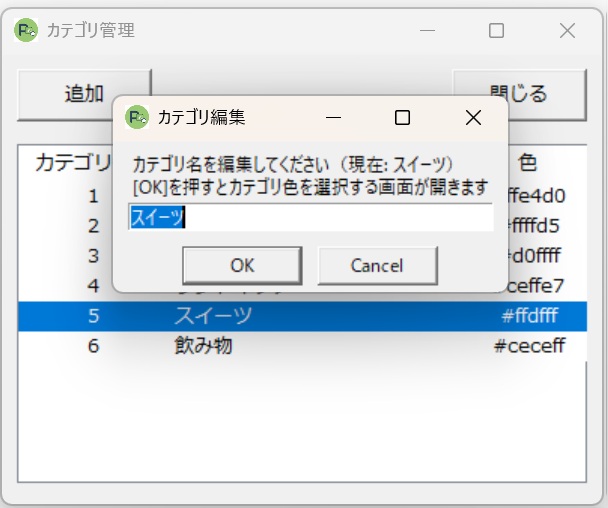The height and width of the screenshot is (508, 608).
Task: Click the カテゴリ管理 window app icon
Action: tap(26, 30)
